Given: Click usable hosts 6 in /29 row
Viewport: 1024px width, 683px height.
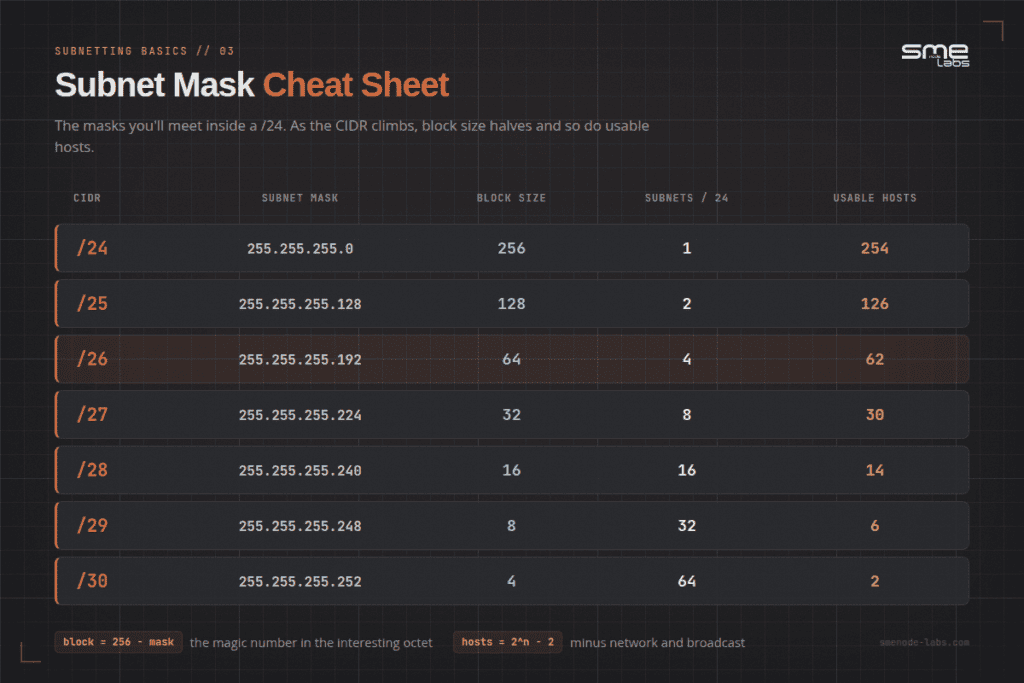Looking at the screenshot, I should click(874, 526).
